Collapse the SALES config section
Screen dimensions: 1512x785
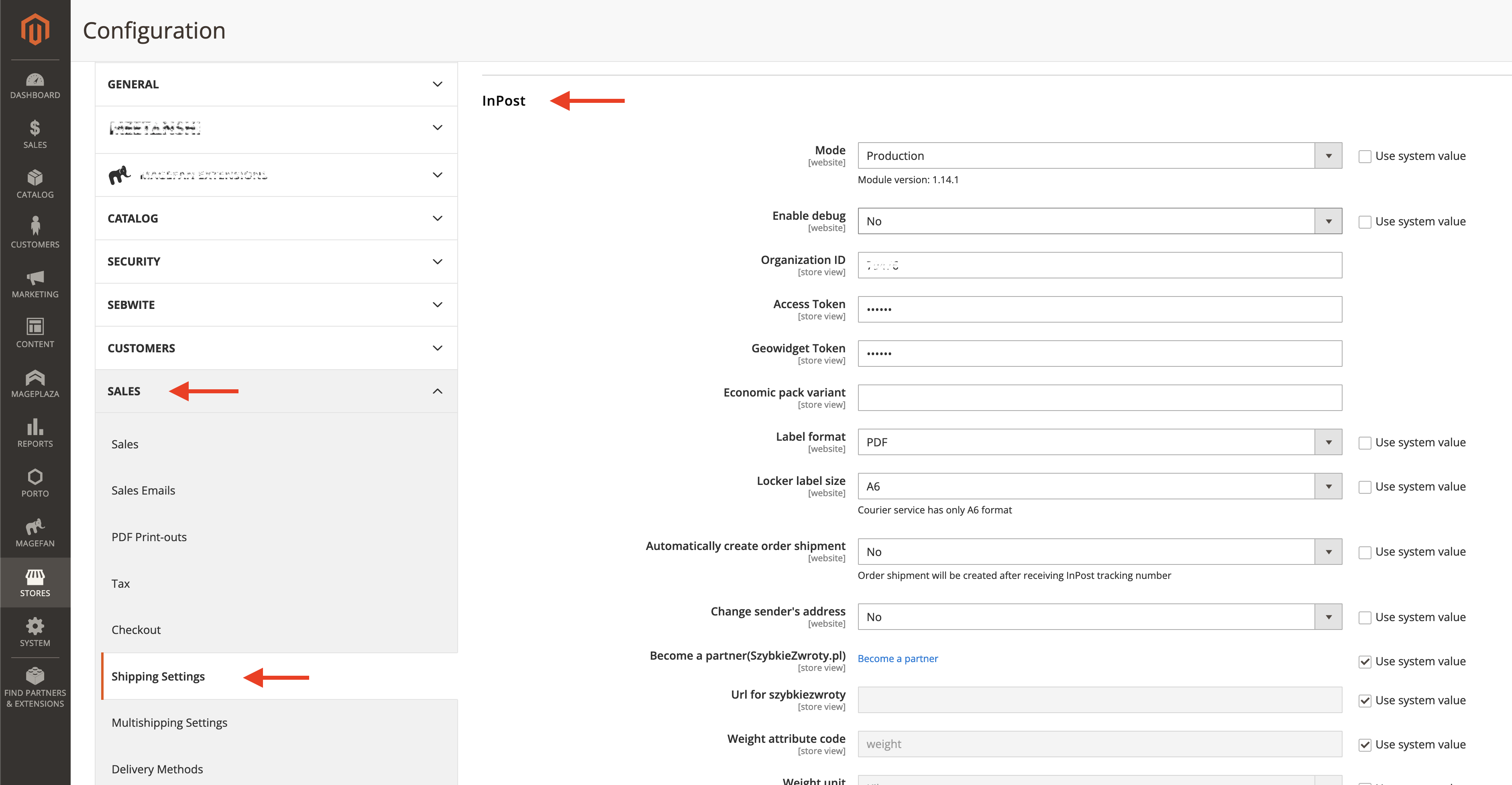coord(276,391)
